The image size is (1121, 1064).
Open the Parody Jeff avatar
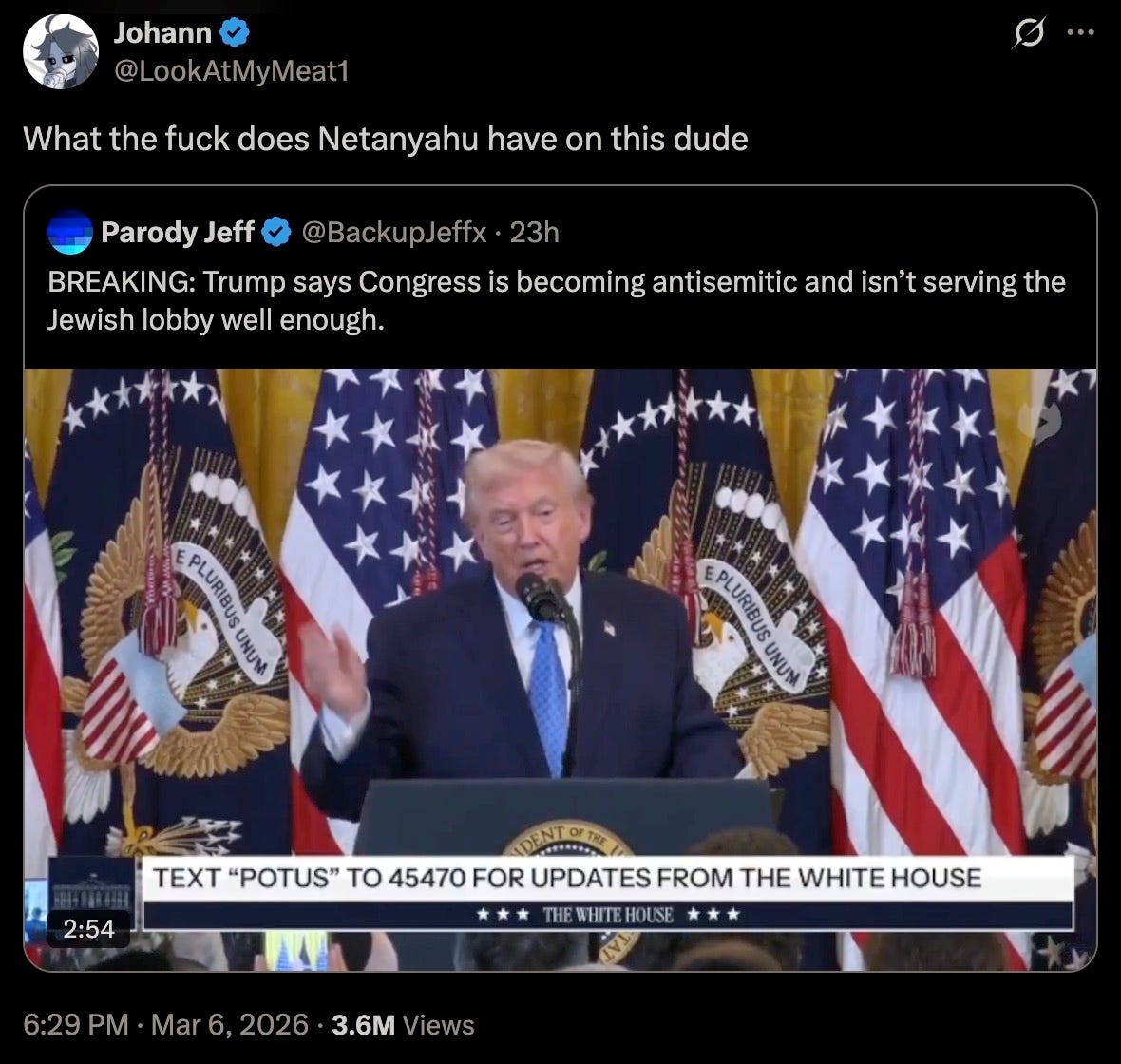coord(70,233)
